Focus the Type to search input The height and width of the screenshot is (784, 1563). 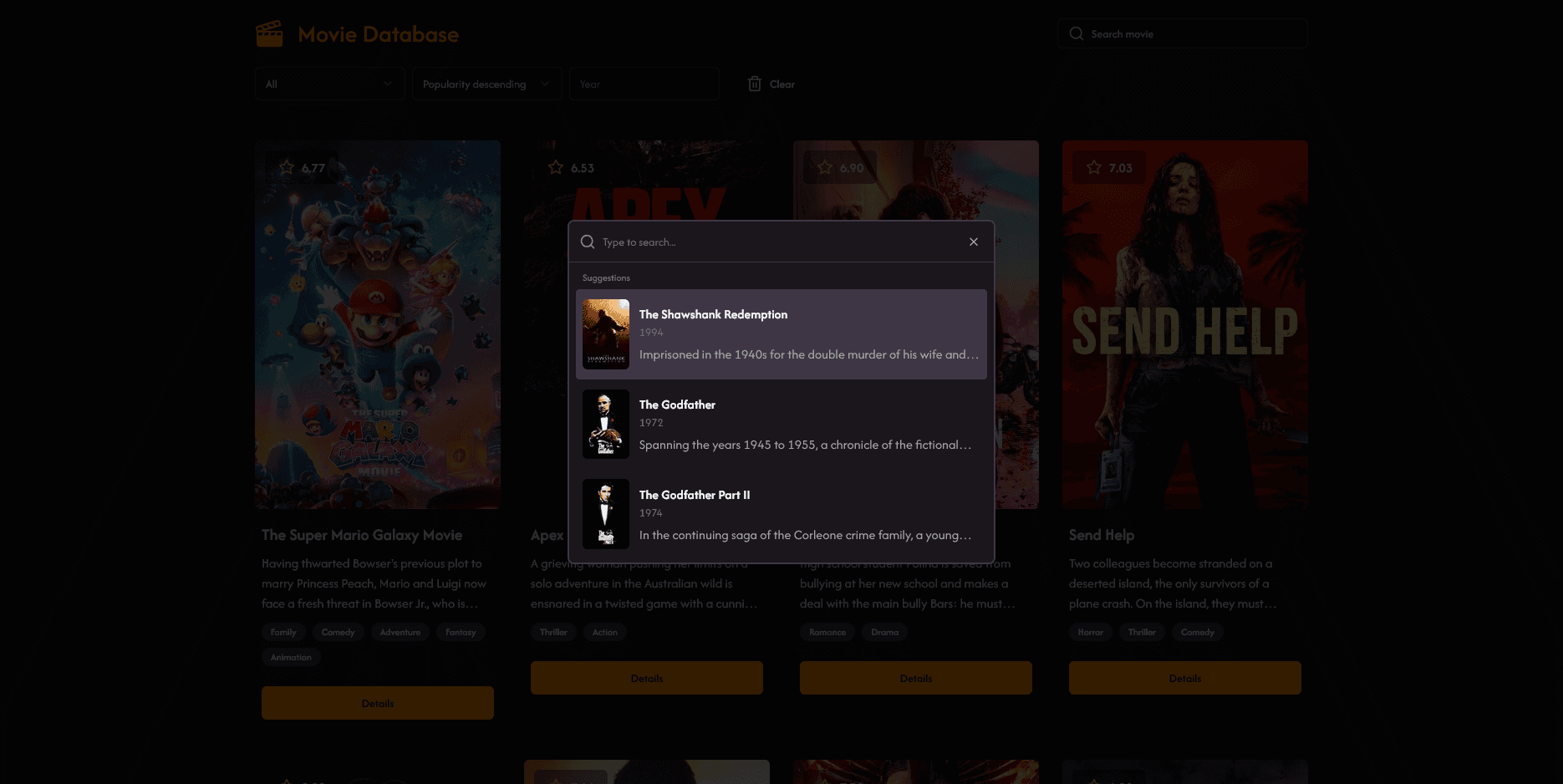pos(779,242)
